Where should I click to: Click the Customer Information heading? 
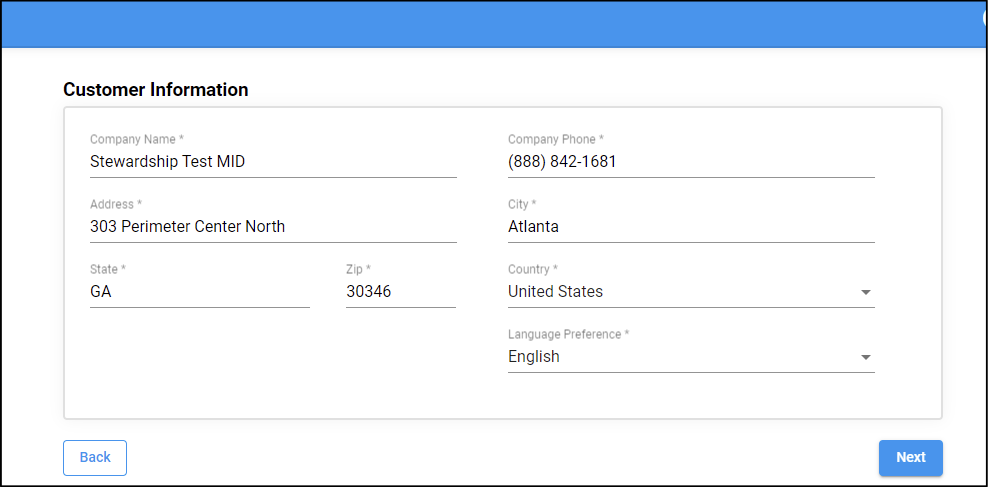coord(156,90)
